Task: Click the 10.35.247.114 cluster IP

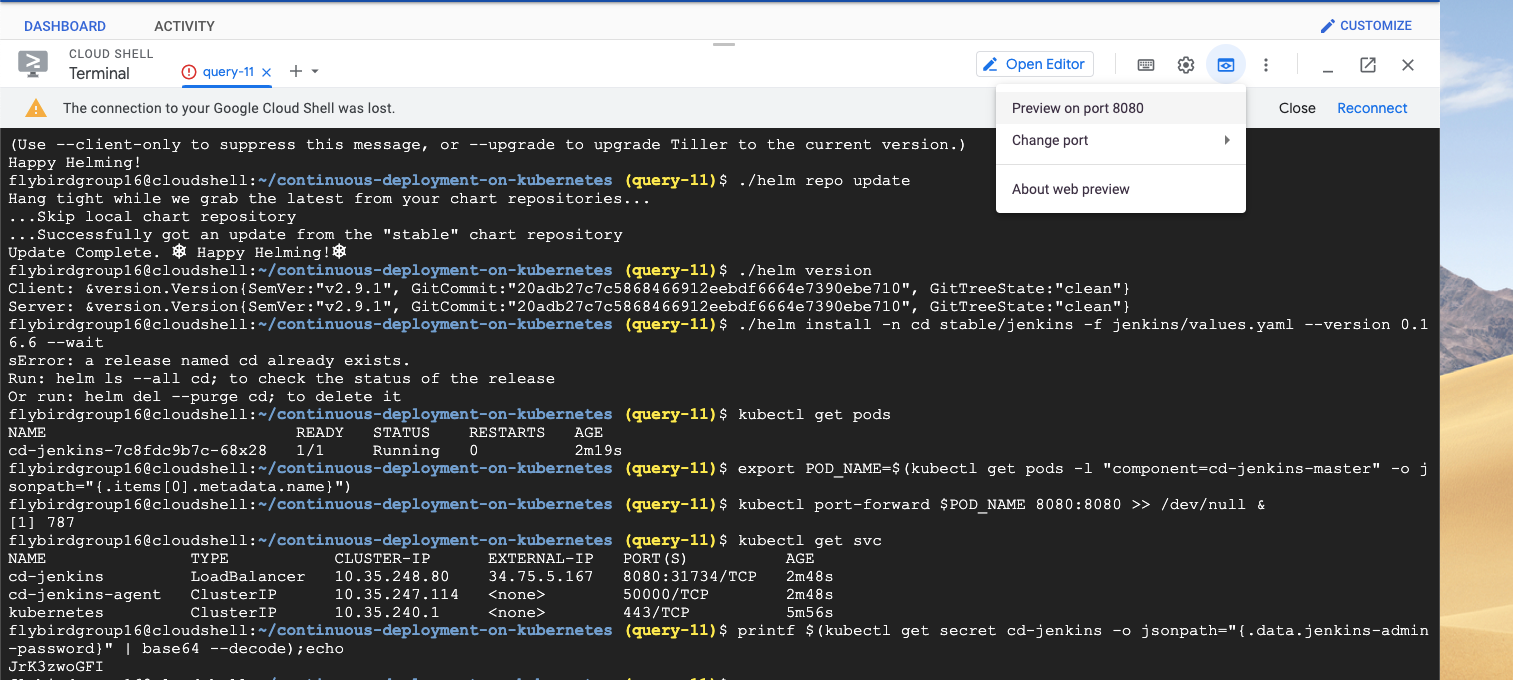Action: click(x=397, y=594)
